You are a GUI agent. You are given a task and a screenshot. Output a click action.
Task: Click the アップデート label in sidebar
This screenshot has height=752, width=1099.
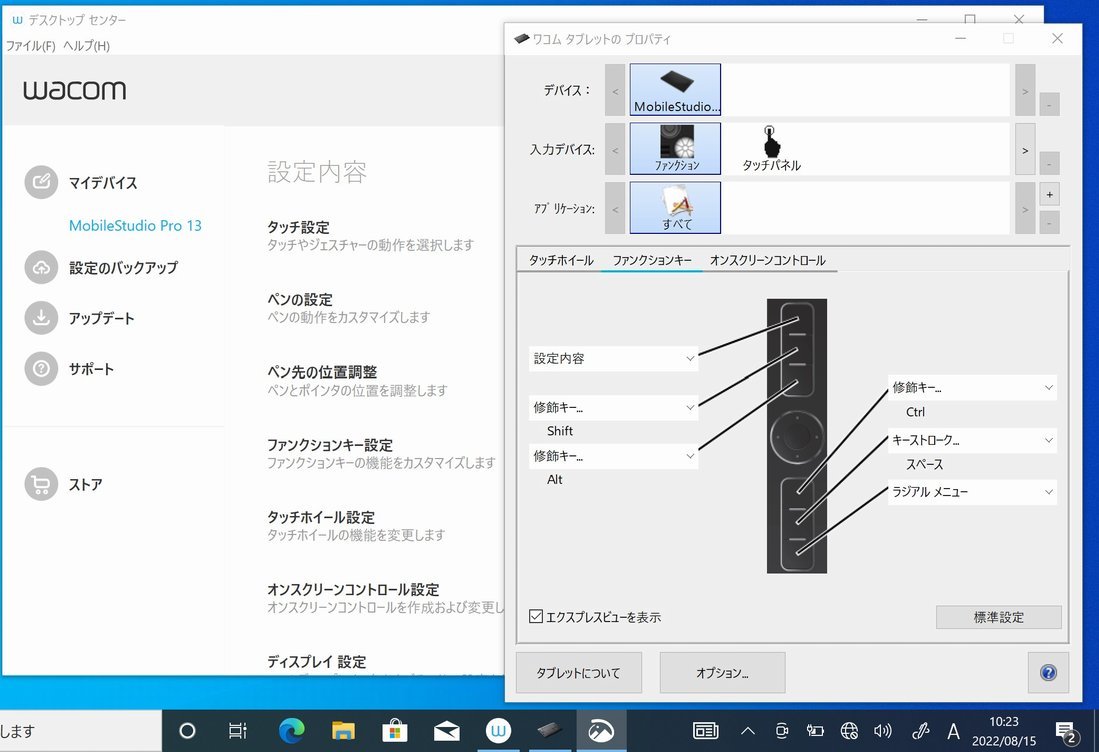click(x=102, y=317)
